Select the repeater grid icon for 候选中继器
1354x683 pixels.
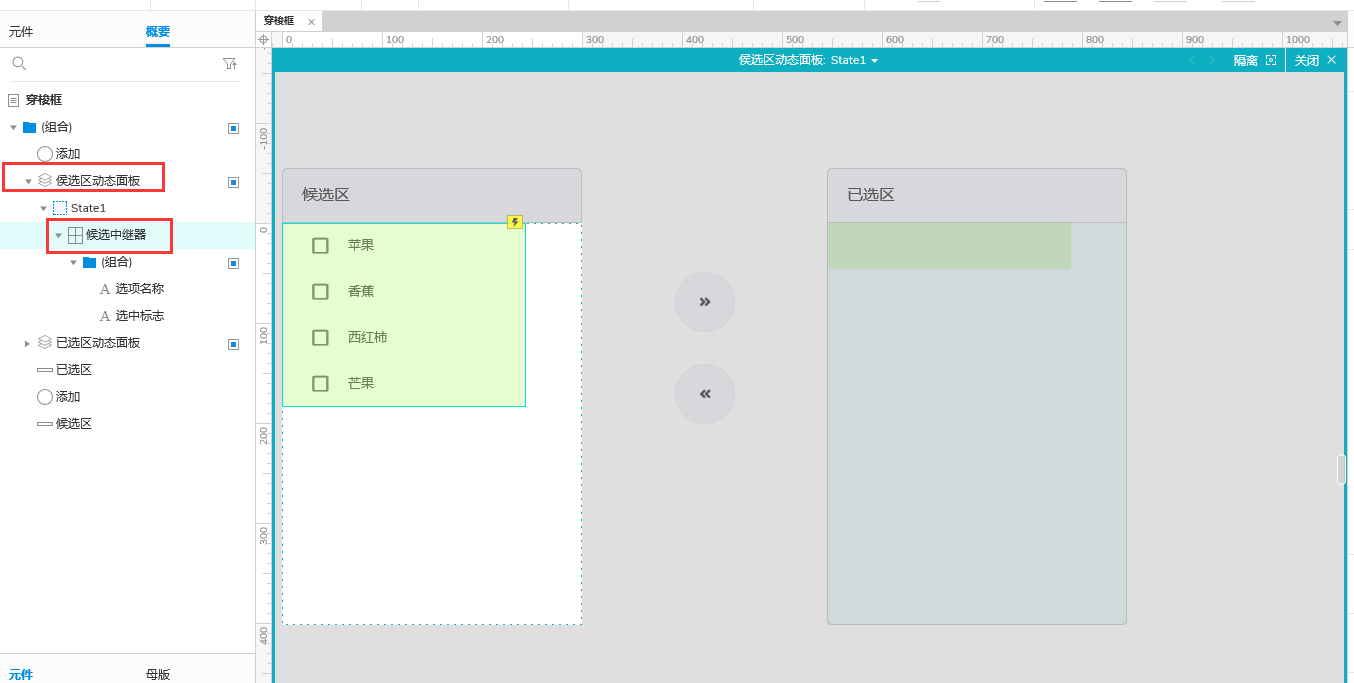click(75, 235)
